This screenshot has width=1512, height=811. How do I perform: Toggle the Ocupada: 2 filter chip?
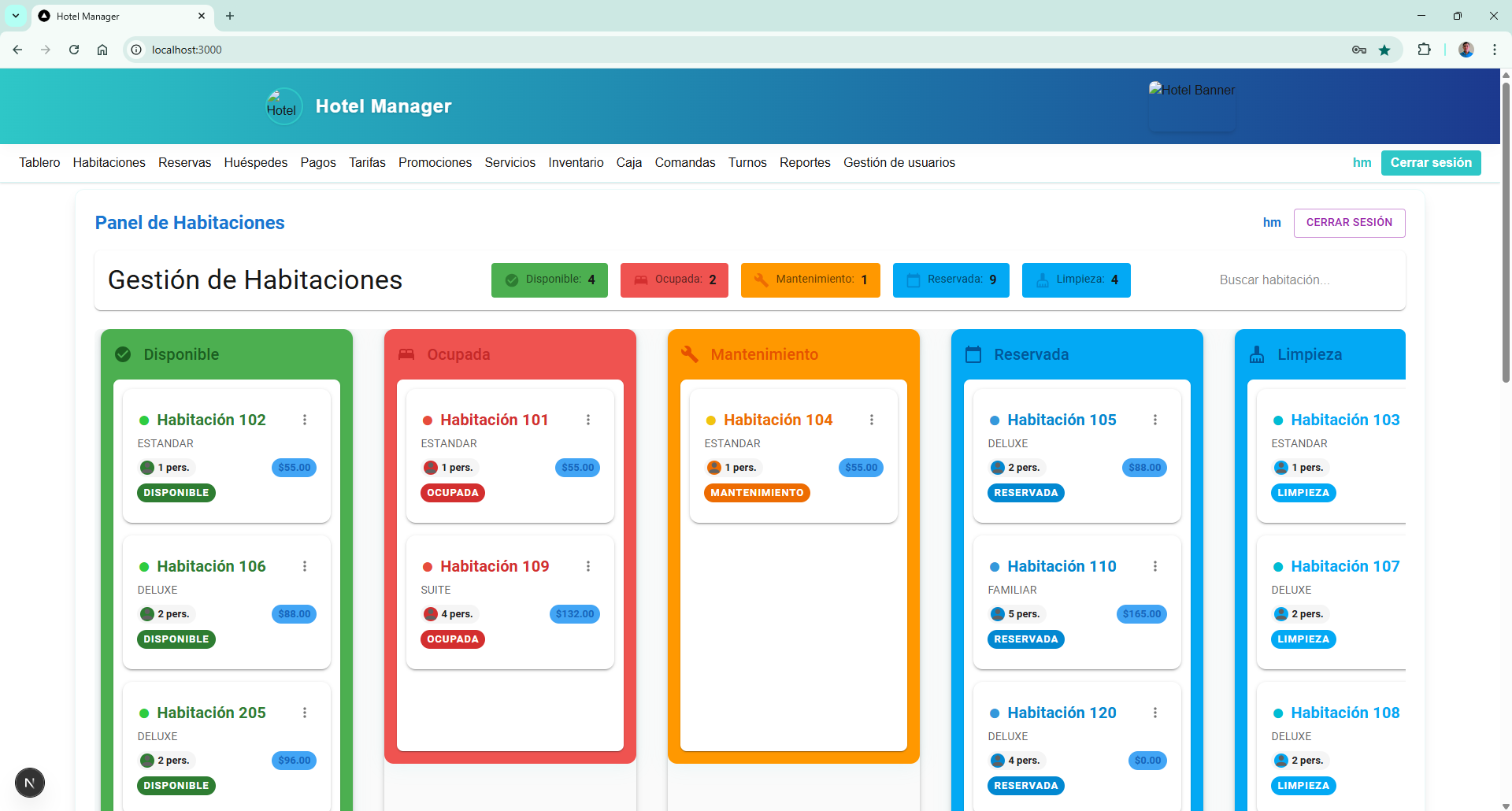[674, 280]
